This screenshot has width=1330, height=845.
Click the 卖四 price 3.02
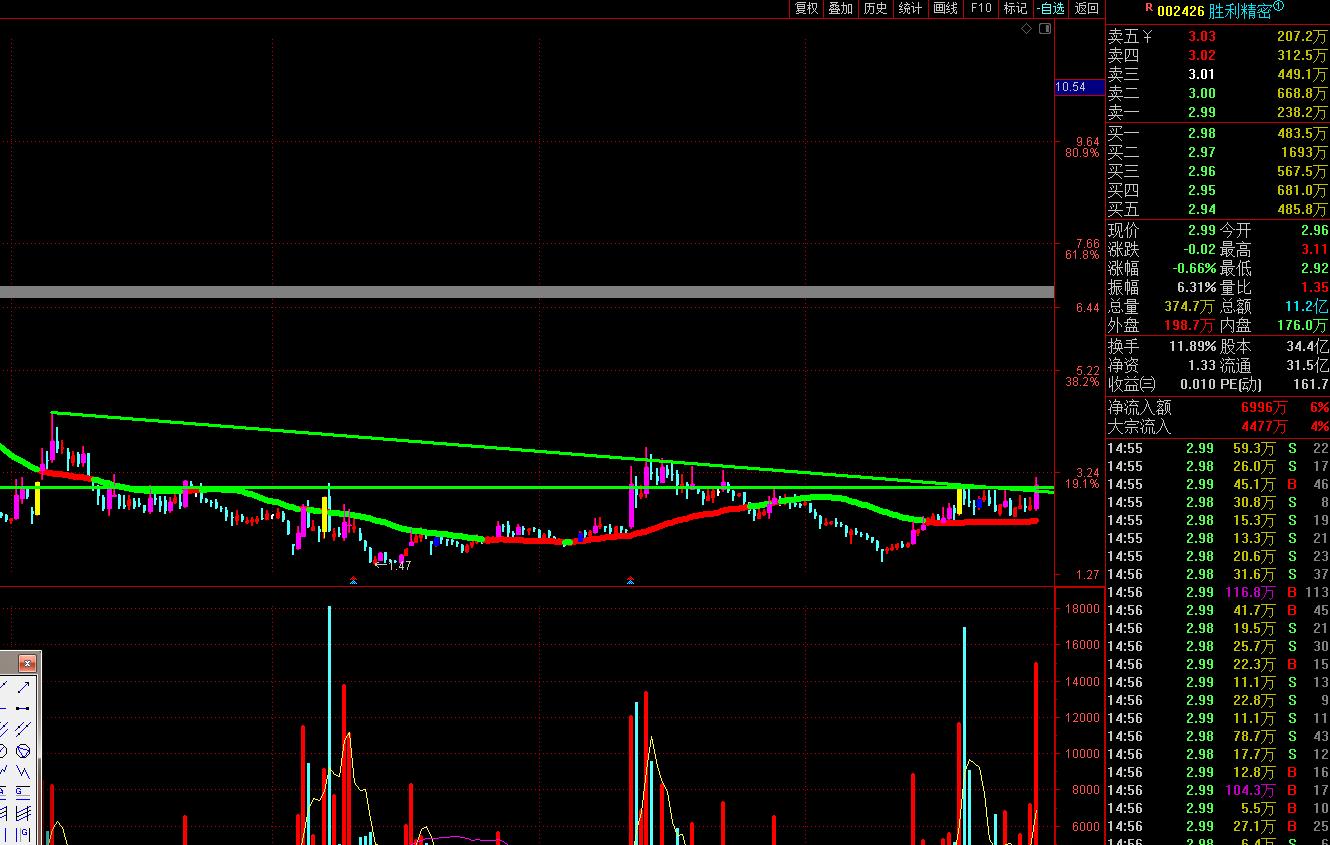(1201, 56)
